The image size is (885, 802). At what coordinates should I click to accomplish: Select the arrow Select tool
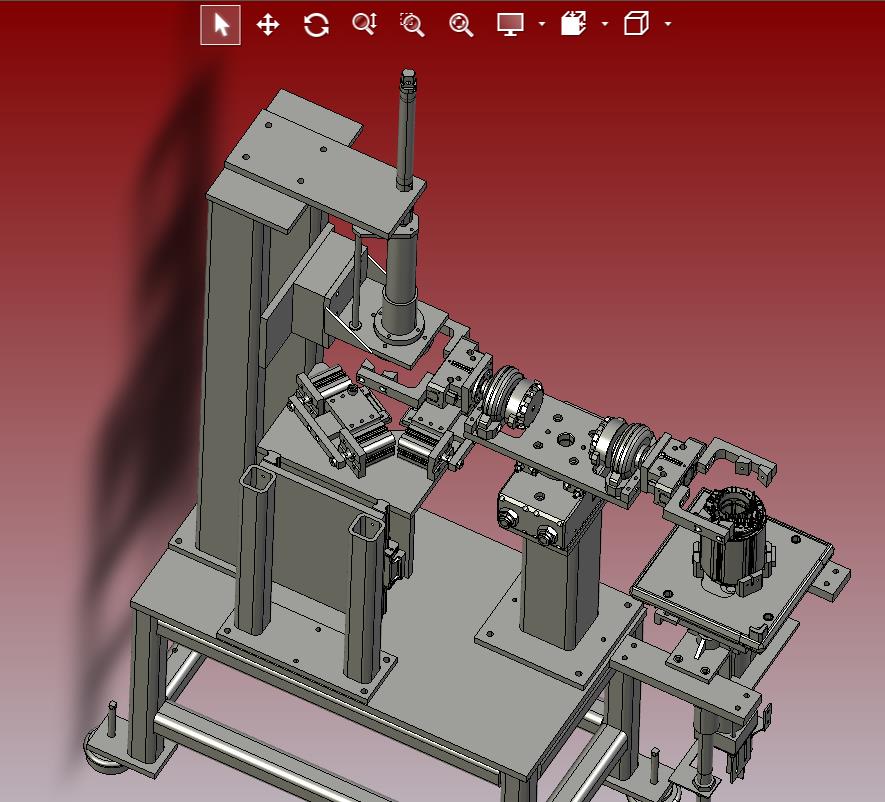click(221, 25)
